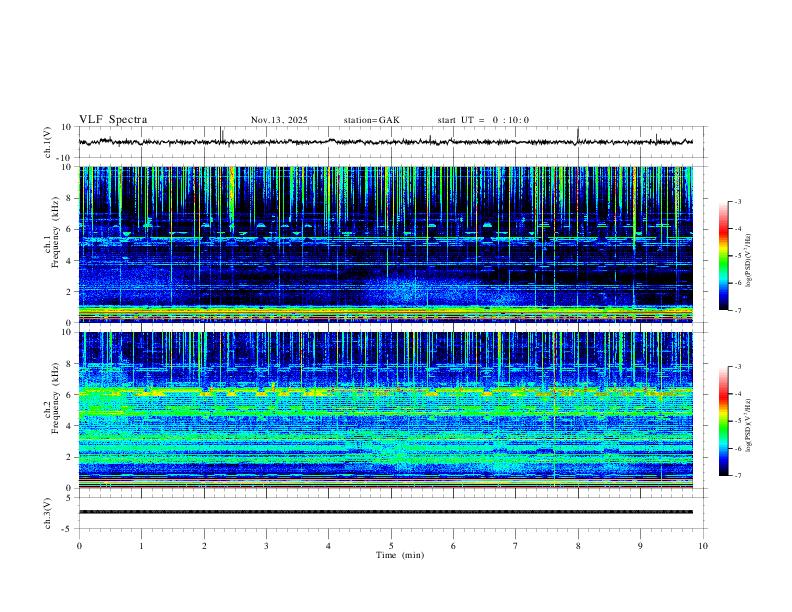The image size is (792, 612).
Task: Click the ch.2 colorbar 'log(PSD)(V²/Hz)' label
Action: (748, 425)
